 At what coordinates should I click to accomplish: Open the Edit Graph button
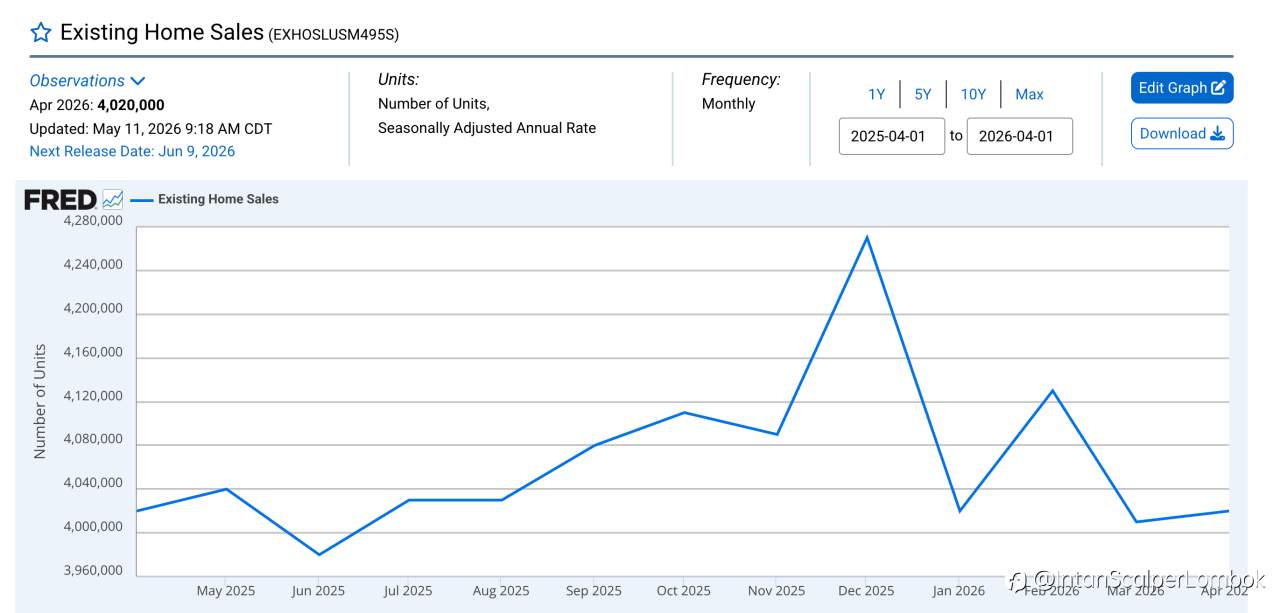pos(1182,88)
